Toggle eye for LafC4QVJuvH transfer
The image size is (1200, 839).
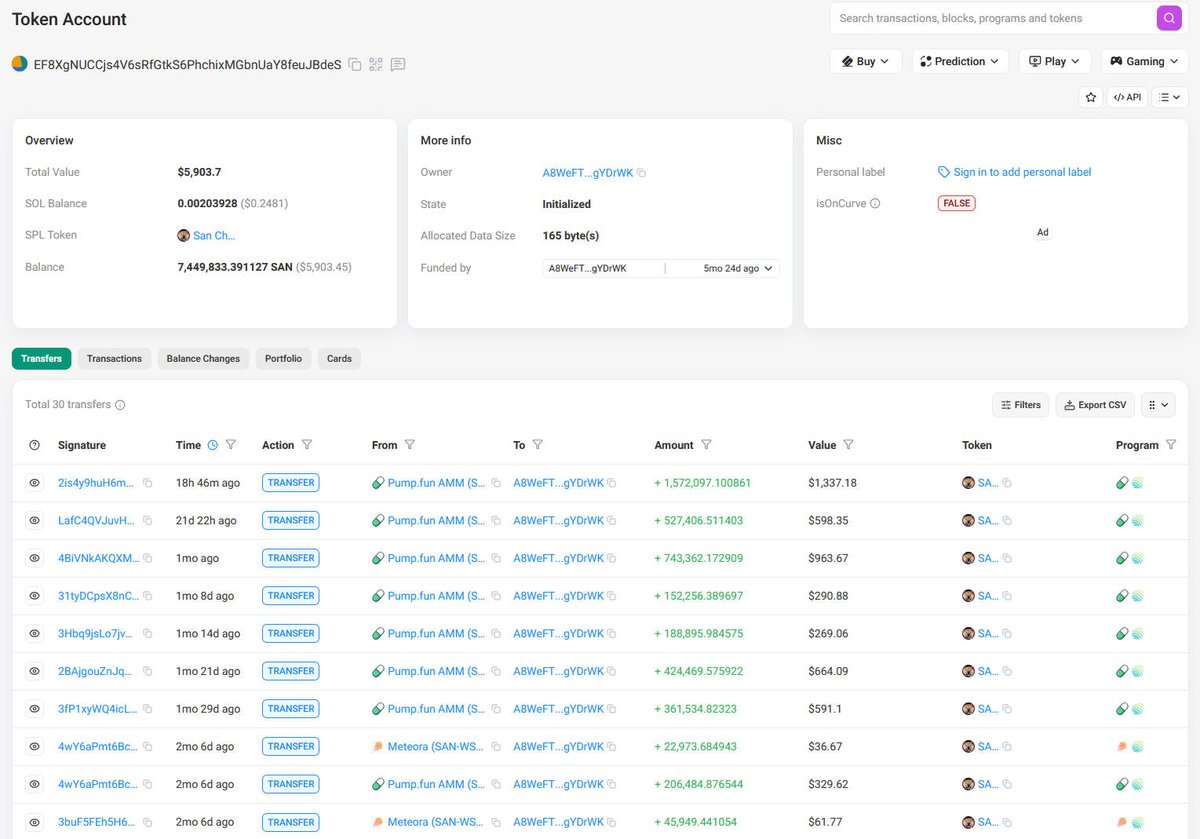tap(34, 521)
